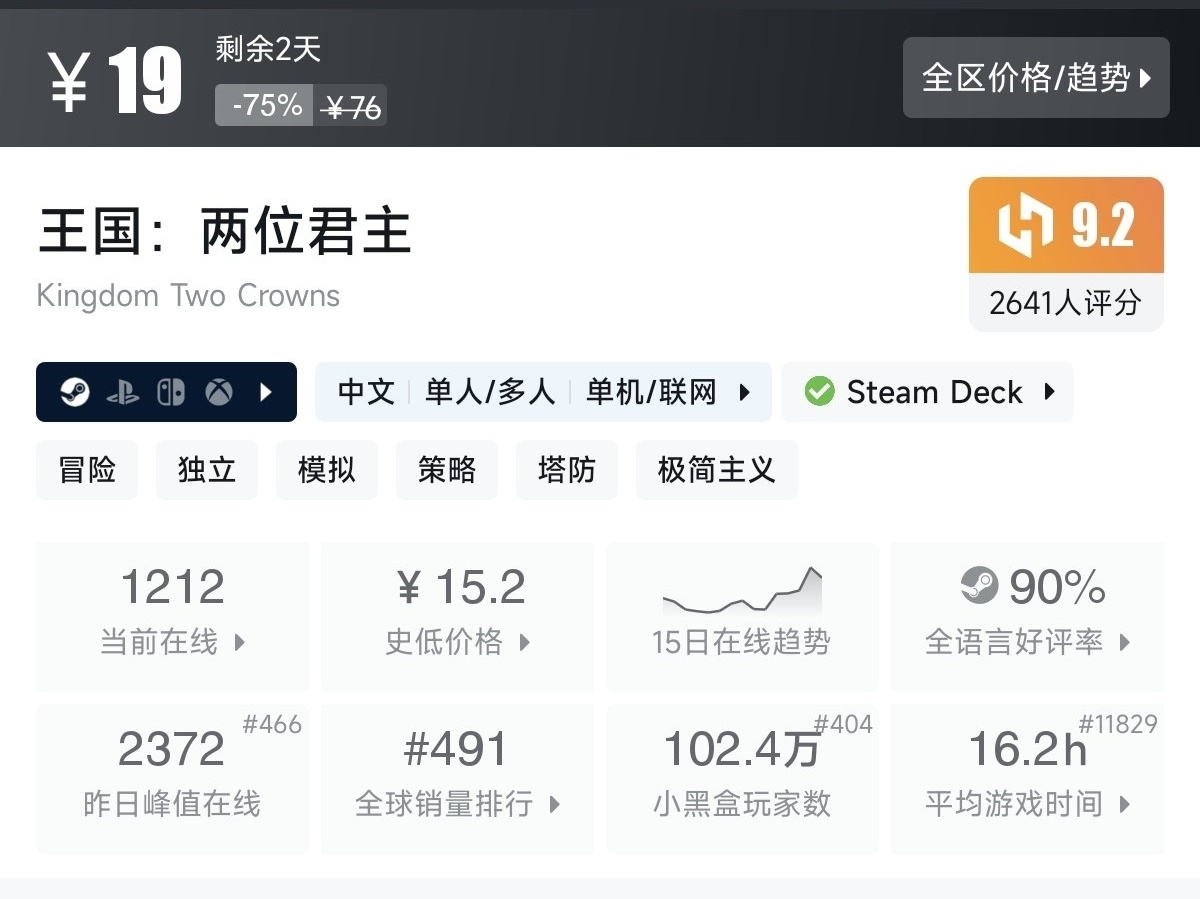1200x899 pixels.
Task: Click the green Steam Deck verified checkmark
Action: (x=819, y=392)
